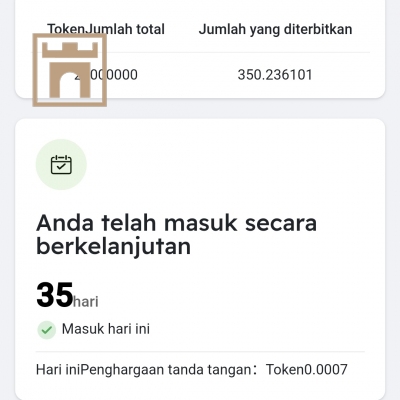Click the total amount value ending in 0000
The width and height of the screenshot is (400, 400).
[x=106, y=75]
